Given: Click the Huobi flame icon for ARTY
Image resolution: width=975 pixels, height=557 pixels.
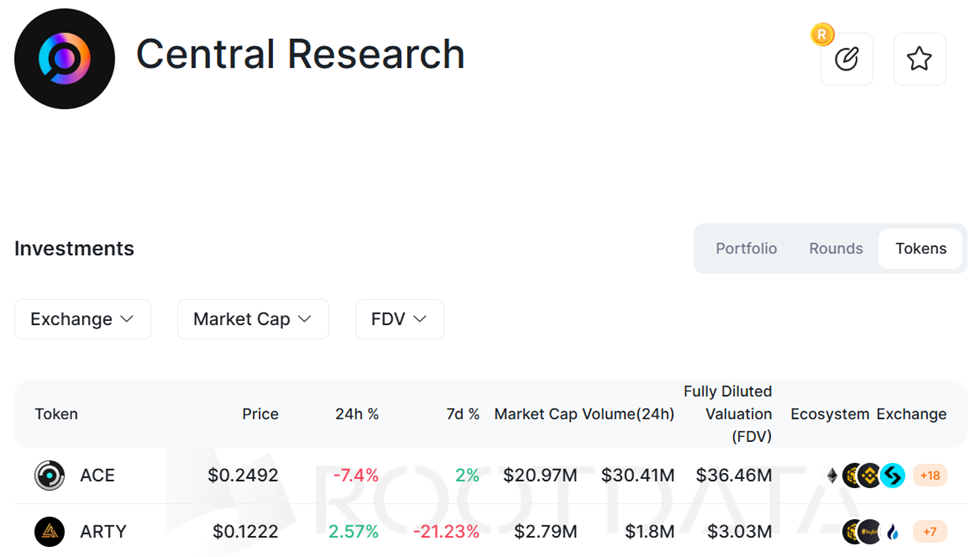Looking at the screenshot, I should pyautogui.click(x=892, y=531).
